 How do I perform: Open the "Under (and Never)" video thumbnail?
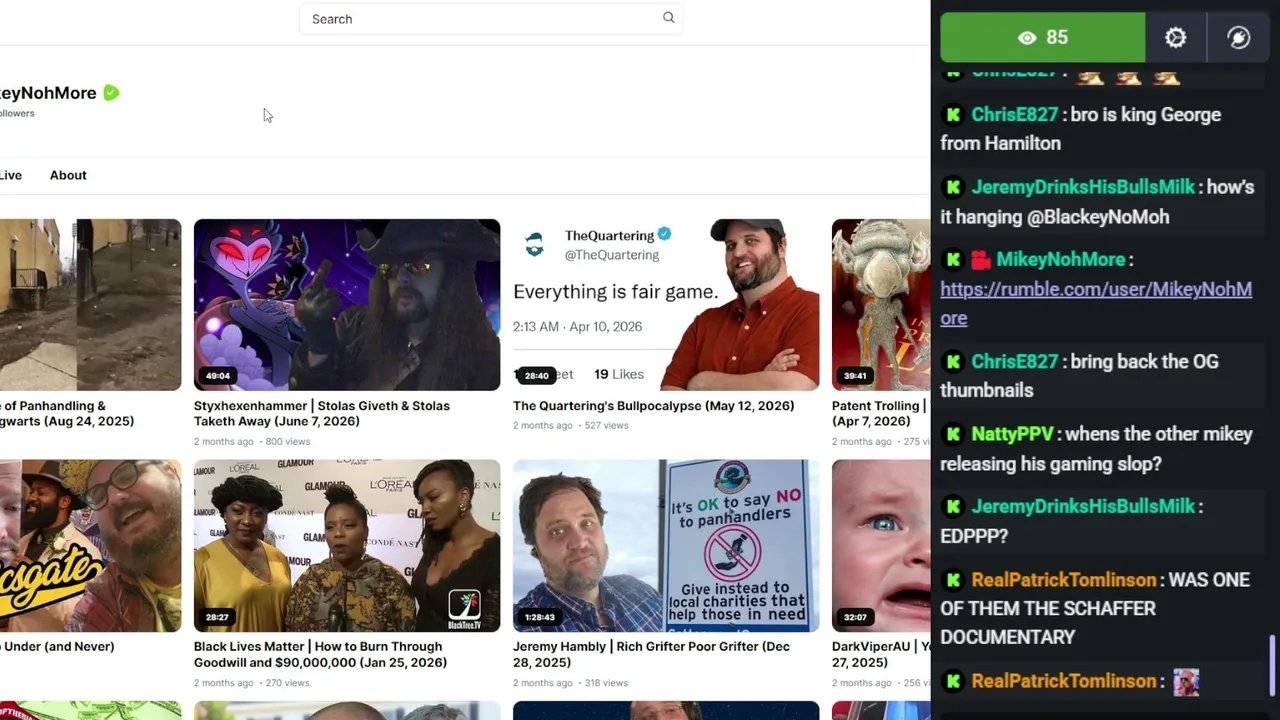click(90, 546)
